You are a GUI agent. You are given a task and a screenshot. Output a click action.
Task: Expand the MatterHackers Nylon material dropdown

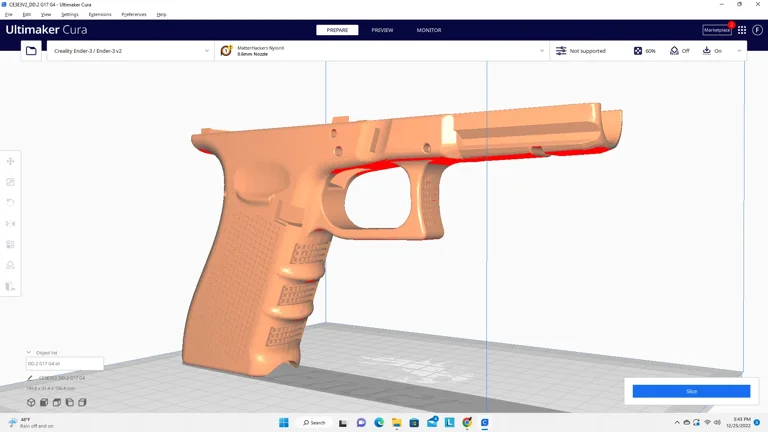pyautogui.click(x=542, y=51)
